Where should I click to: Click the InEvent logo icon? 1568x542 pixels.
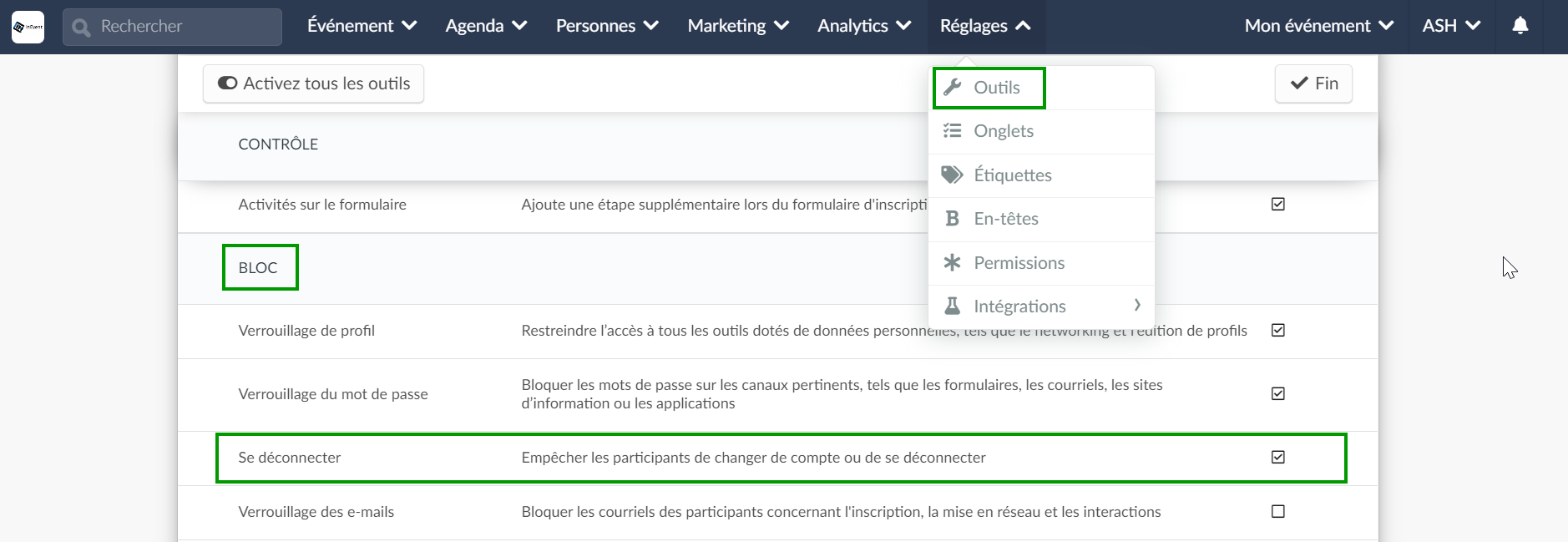click(28, 27)
